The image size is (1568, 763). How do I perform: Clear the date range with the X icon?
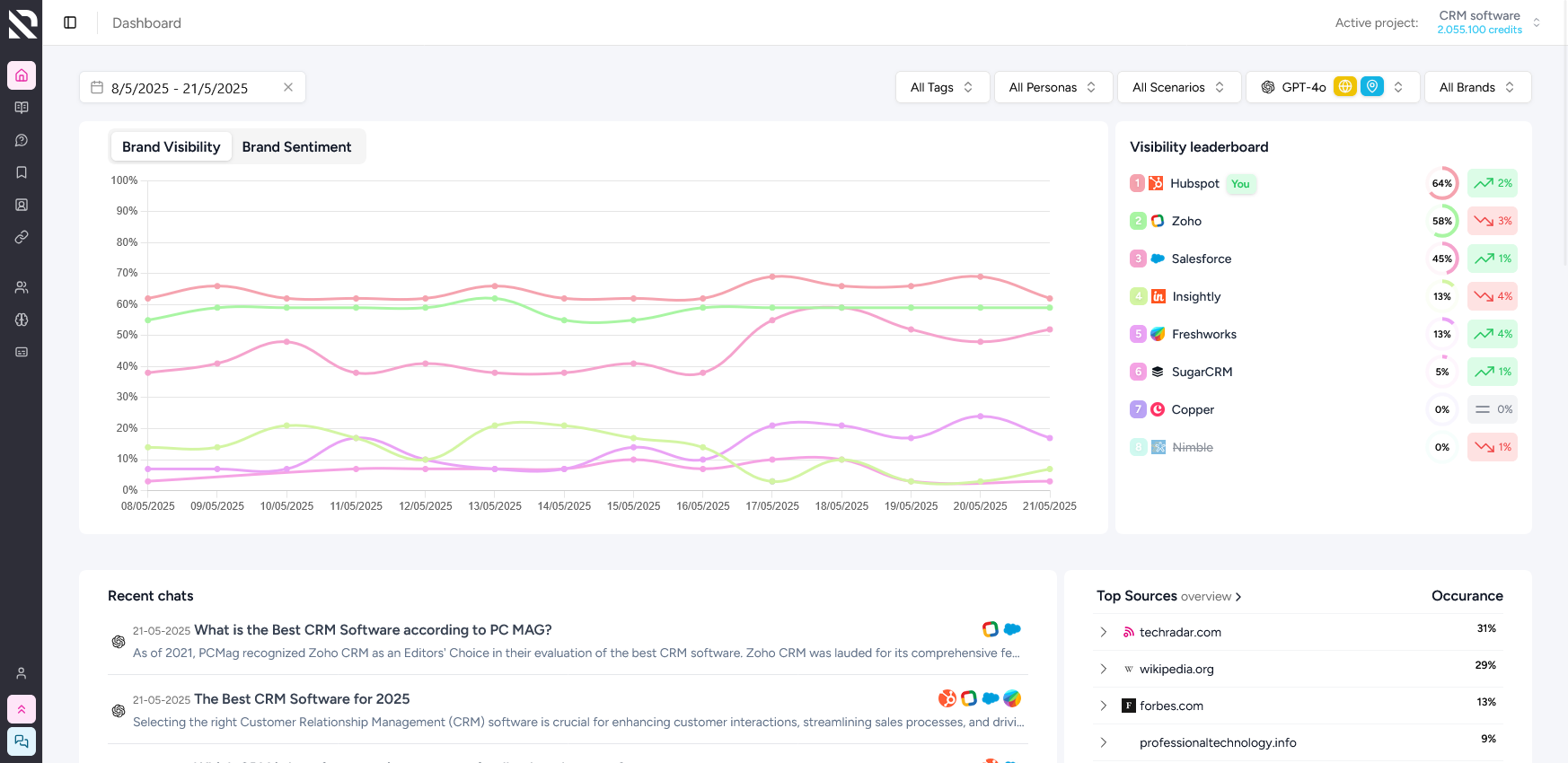(288, 87)
